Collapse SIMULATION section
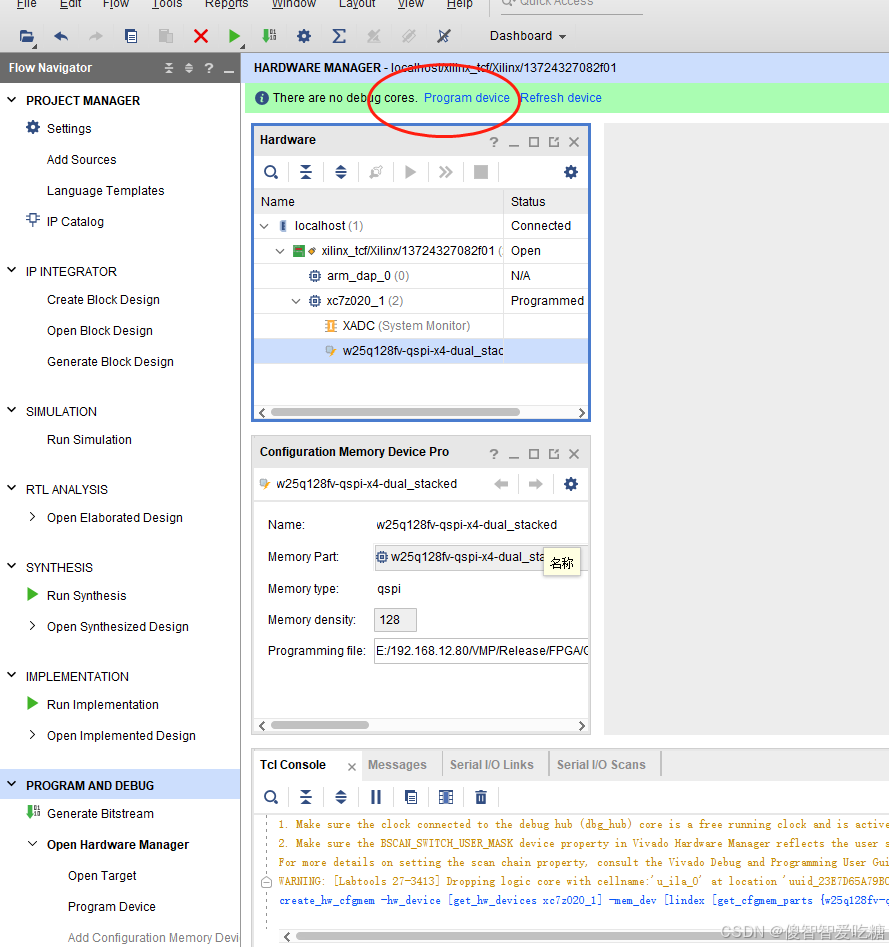The width and height of the screenshot is (889, 947). click(11, 410)
